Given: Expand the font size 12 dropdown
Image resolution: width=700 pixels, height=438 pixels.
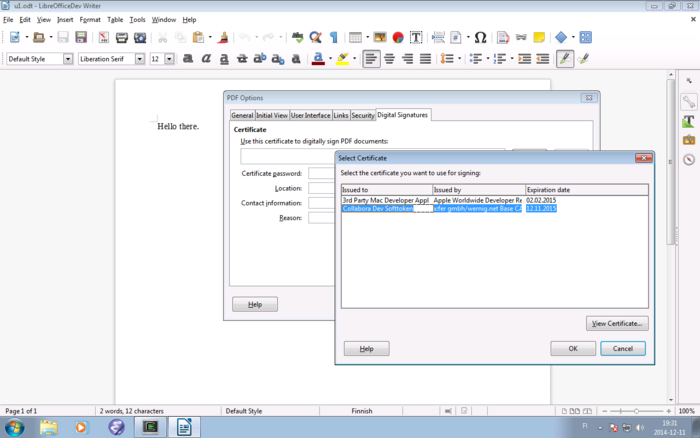Looking at the screenshot, I should [x=169, y=59].
